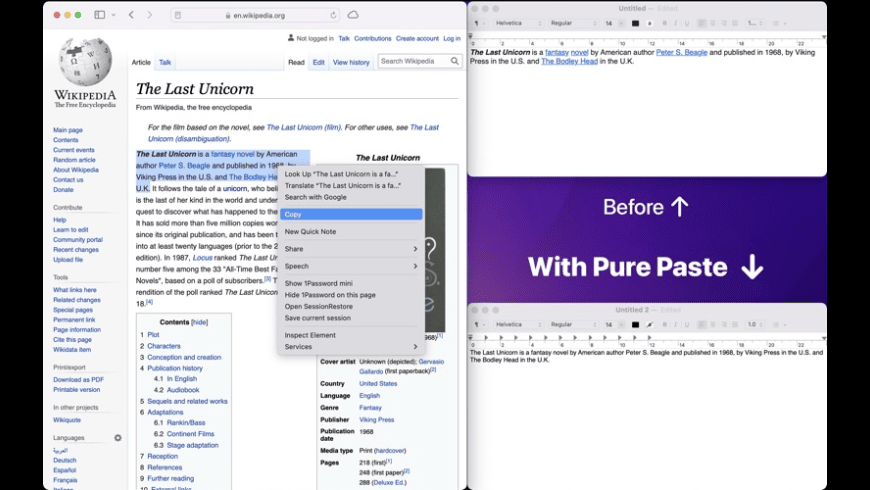Open Regular typeface dropdown in the Untitled window
The width and height of the screenshot is (870, 490).
click(x=573, y=23)
